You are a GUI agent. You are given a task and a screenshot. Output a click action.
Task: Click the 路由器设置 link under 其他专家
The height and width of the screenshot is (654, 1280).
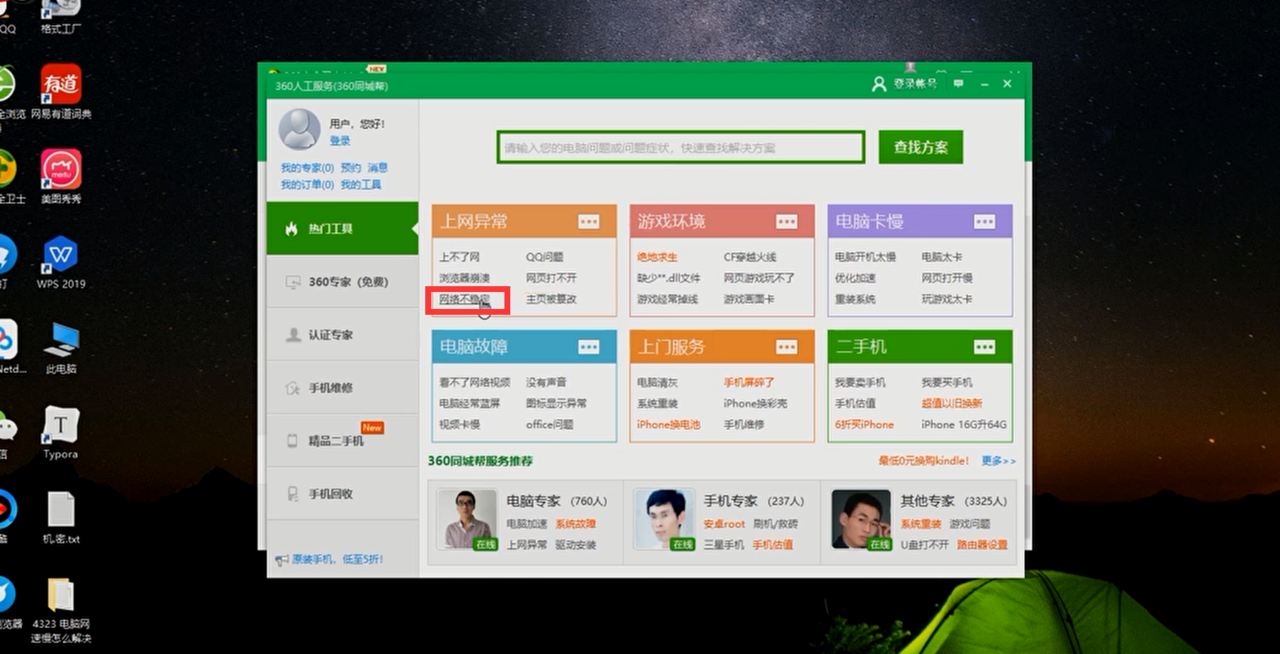[x=982, y=545]
